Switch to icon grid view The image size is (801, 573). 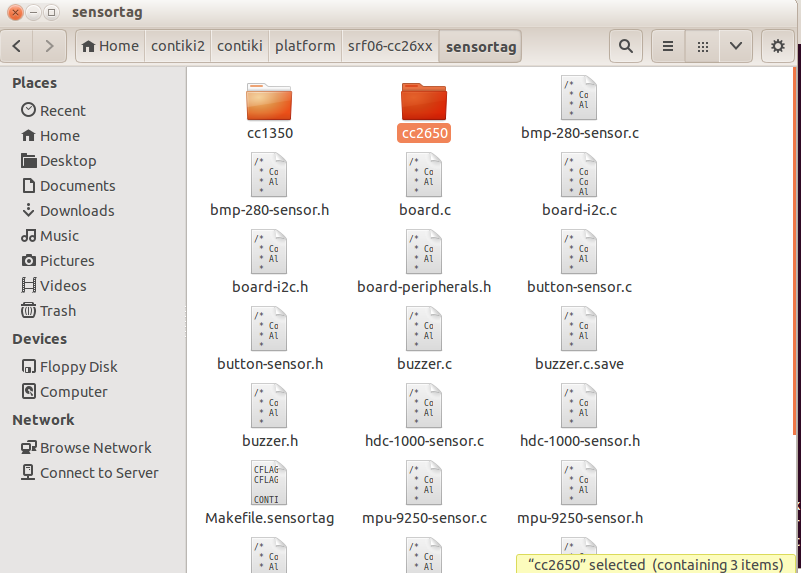[702, 46]
